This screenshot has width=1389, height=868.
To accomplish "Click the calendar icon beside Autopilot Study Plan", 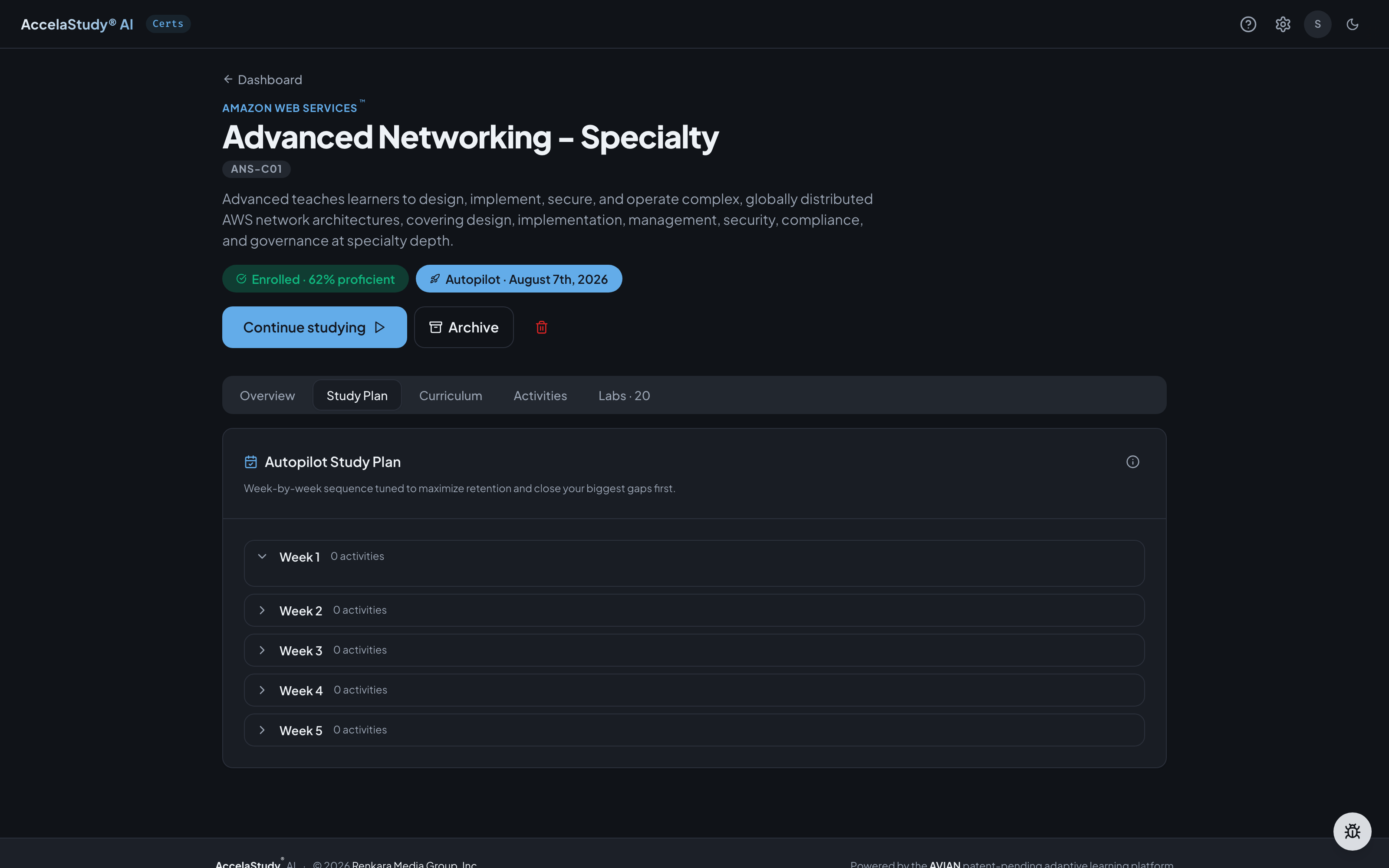I will click(251, 461).
